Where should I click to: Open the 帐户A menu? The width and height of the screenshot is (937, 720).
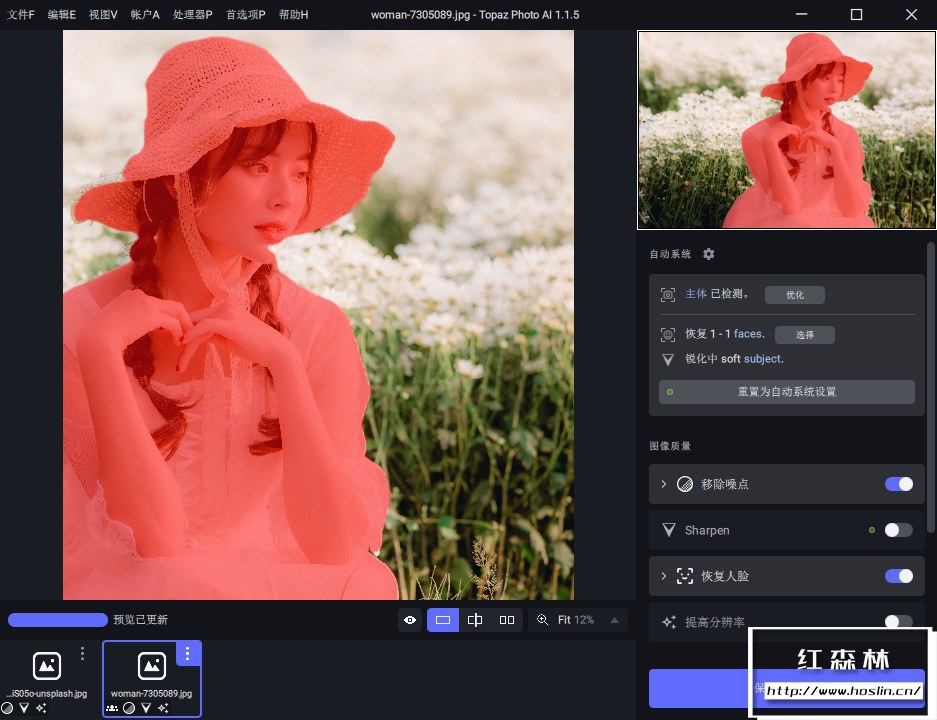pyautogui.click(x=145, y=14)
